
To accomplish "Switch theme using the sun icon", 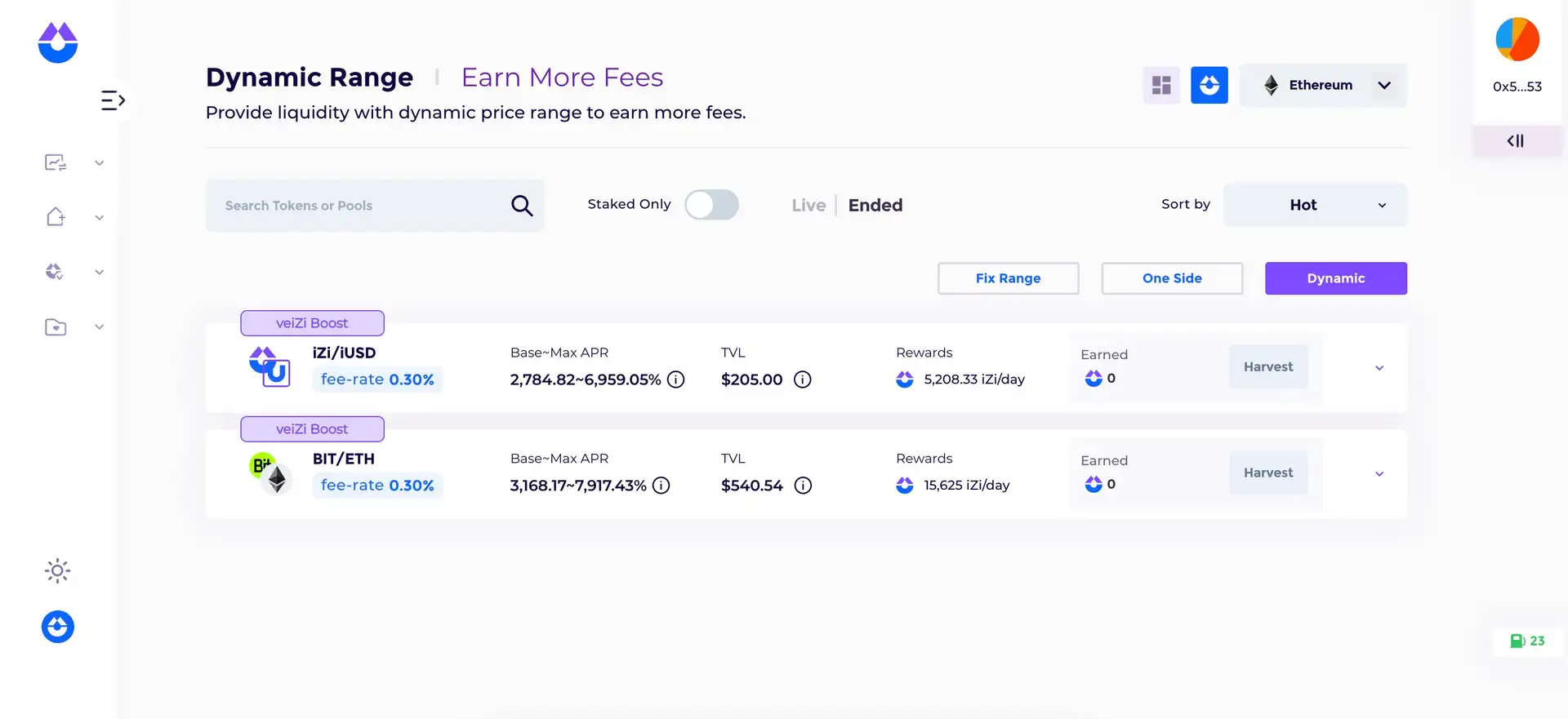I will pyautogui.click(x=57, y=570).
